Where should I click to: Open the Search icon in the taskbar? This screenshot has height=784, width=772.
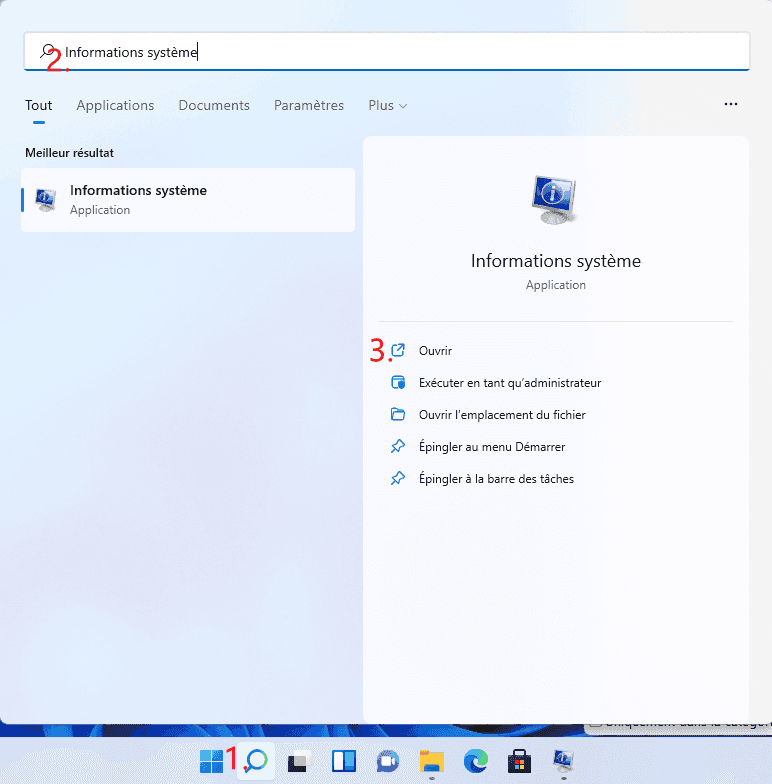pos(256,760)
